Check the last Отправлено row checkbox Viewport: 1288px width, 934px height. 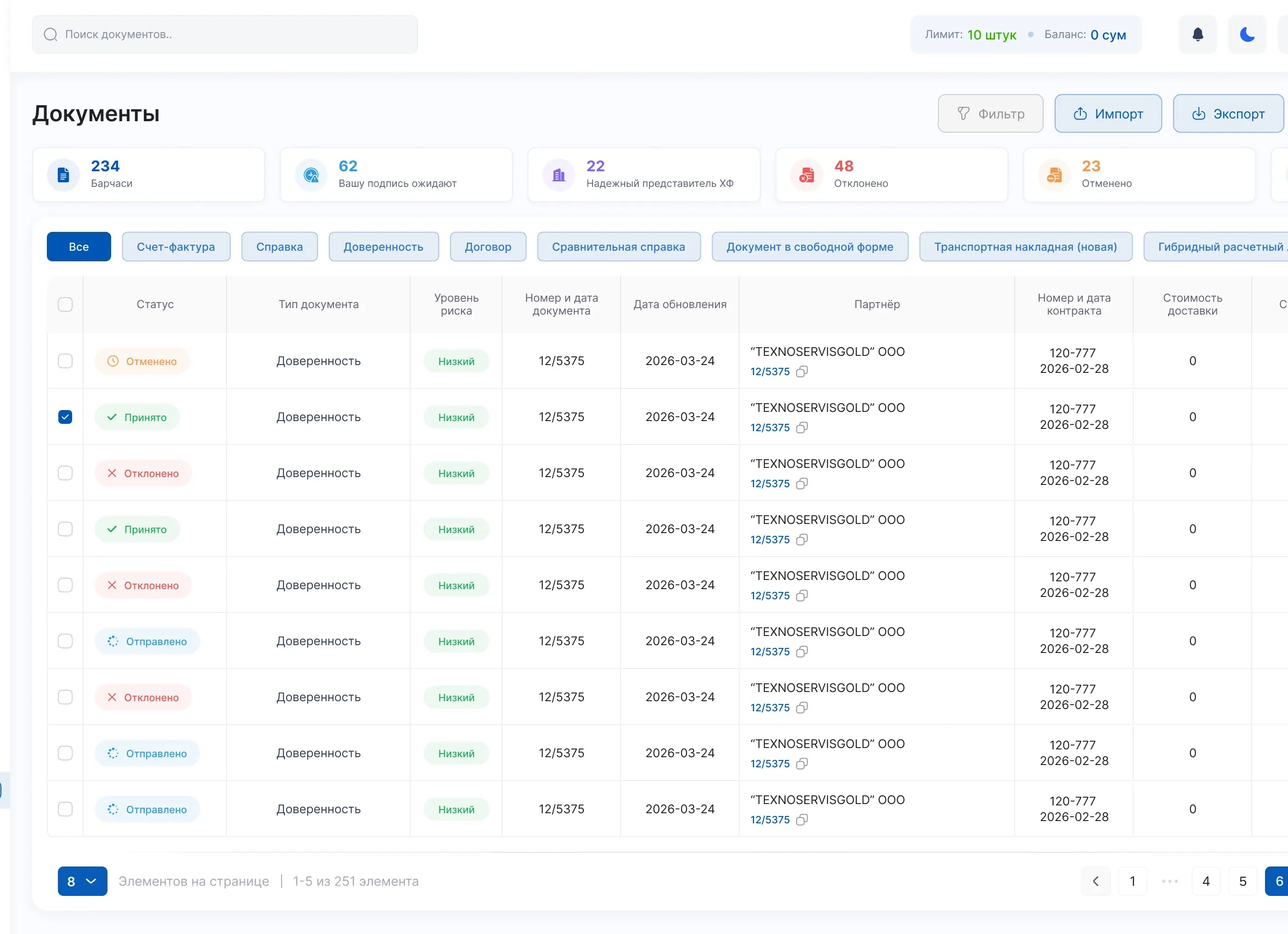(65, 809)
